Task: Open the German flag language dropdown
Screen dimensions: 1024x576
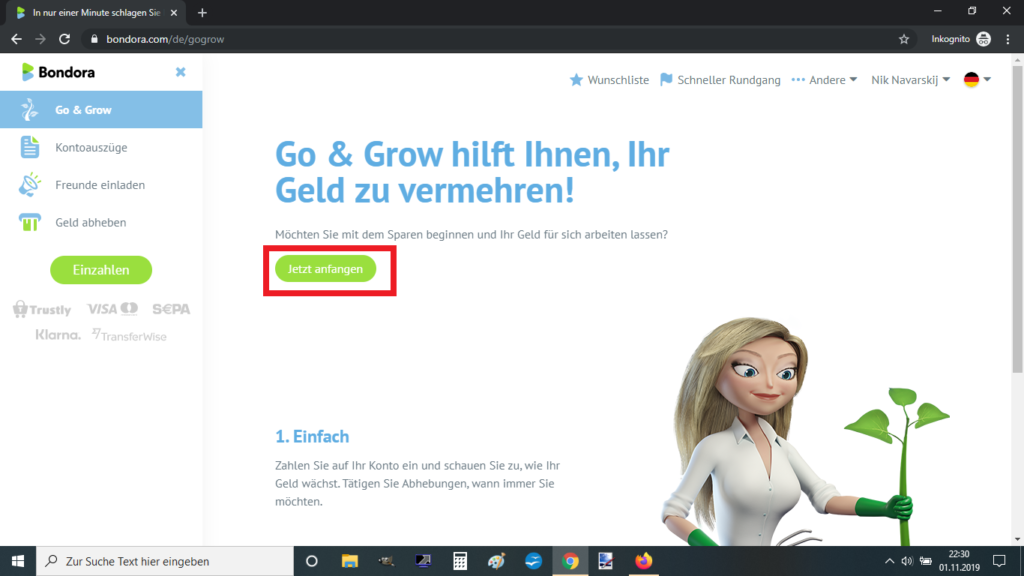Action: pos(977,80)
